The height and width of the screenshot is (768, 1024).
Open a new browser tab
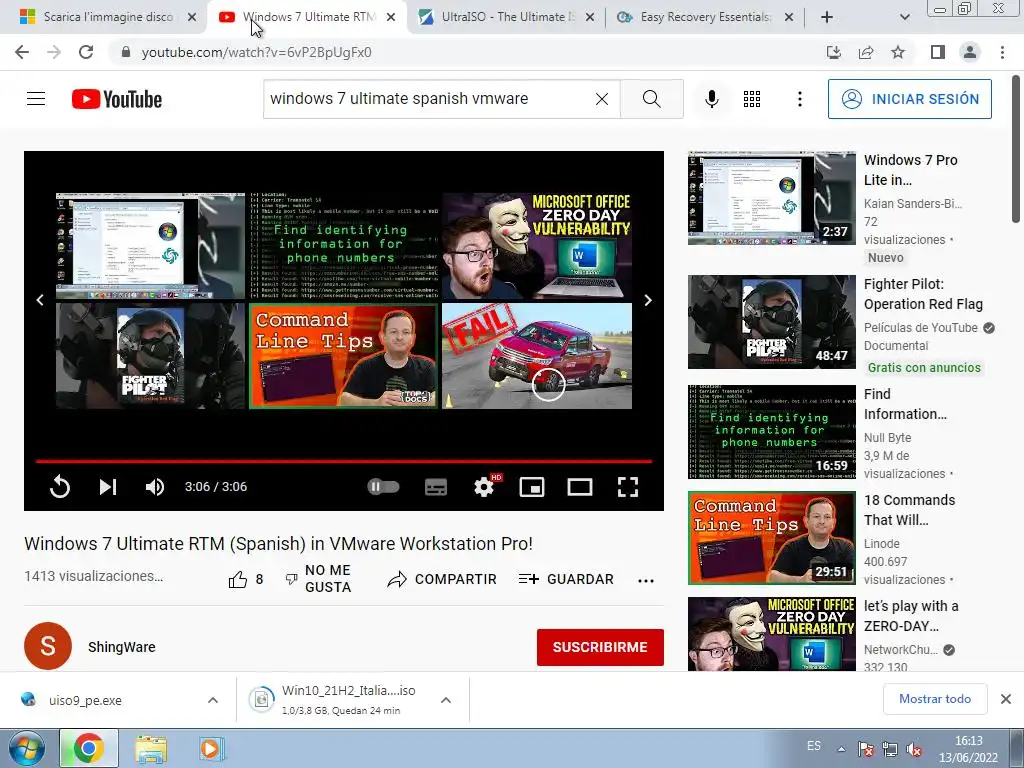click(x=827, y=17)
